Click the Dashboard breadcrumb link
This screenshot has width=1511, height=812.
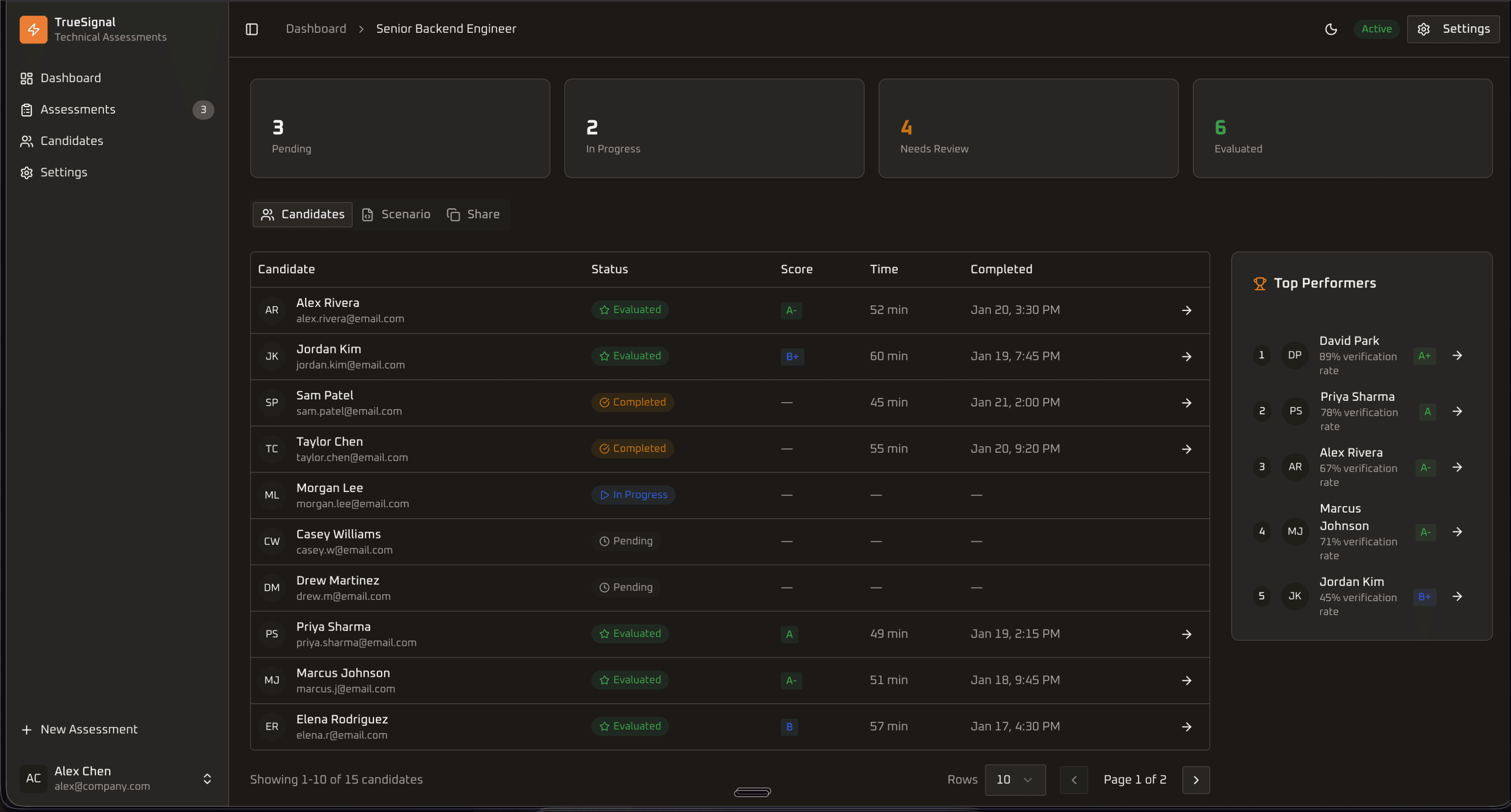tap(316, 29)
